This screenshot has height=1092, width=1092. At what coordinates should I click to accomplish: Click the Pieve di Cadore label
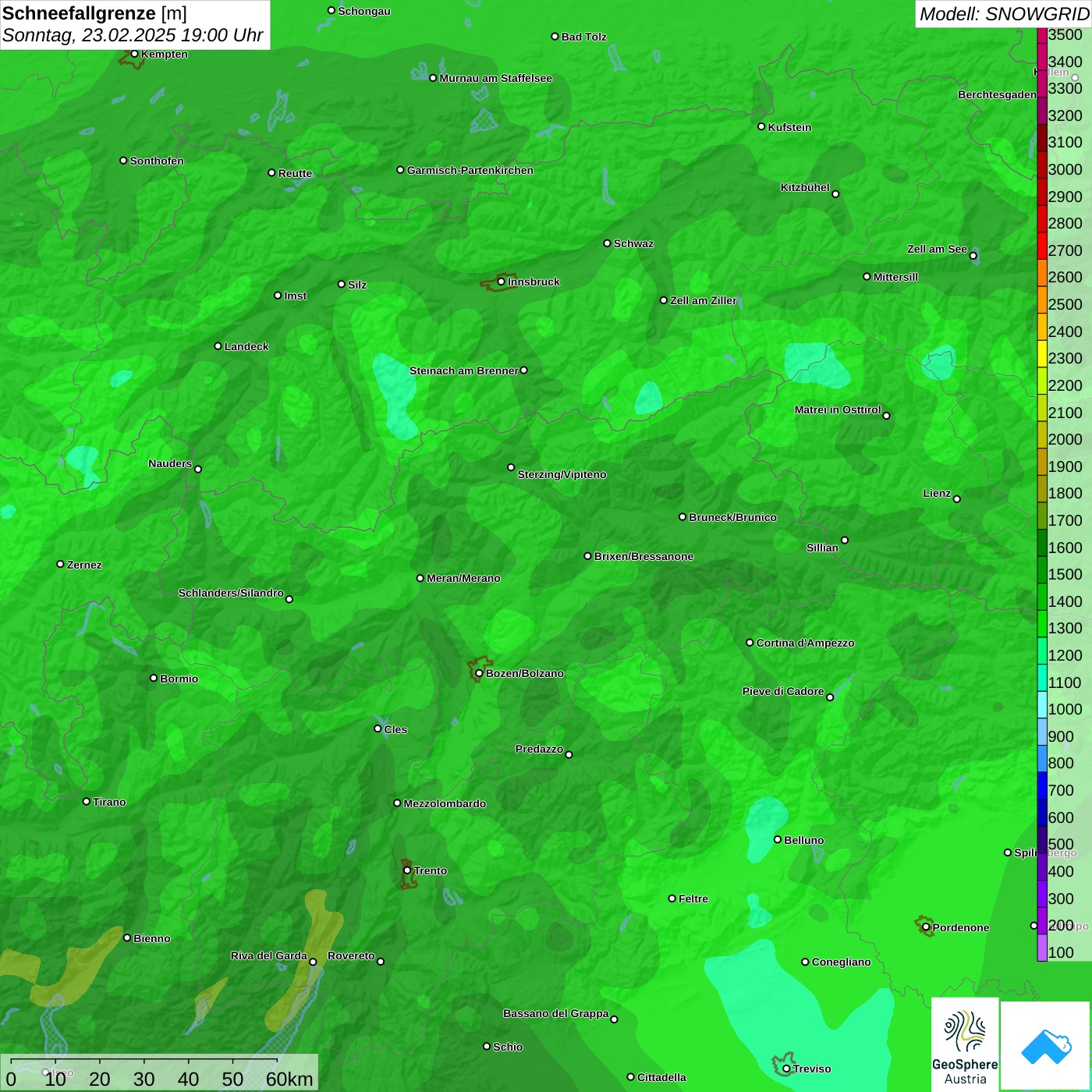click(783, 691)
